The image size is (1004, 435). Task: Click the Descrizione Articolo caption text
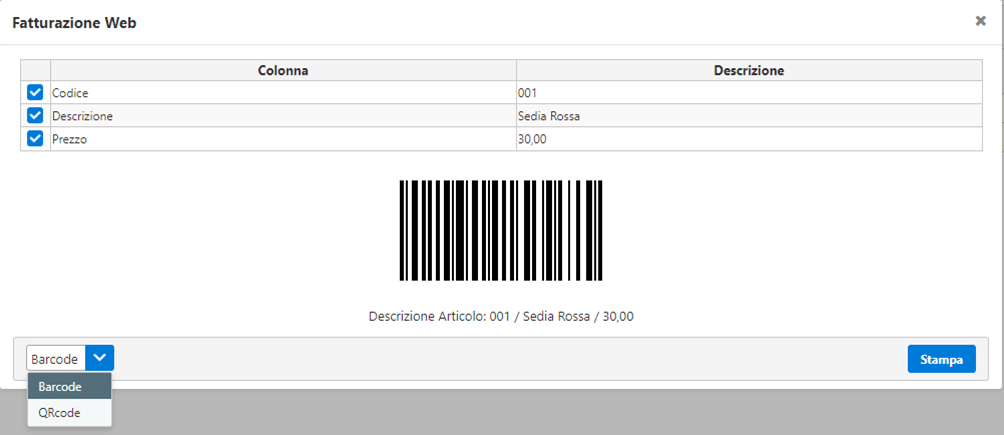(501, 316)
